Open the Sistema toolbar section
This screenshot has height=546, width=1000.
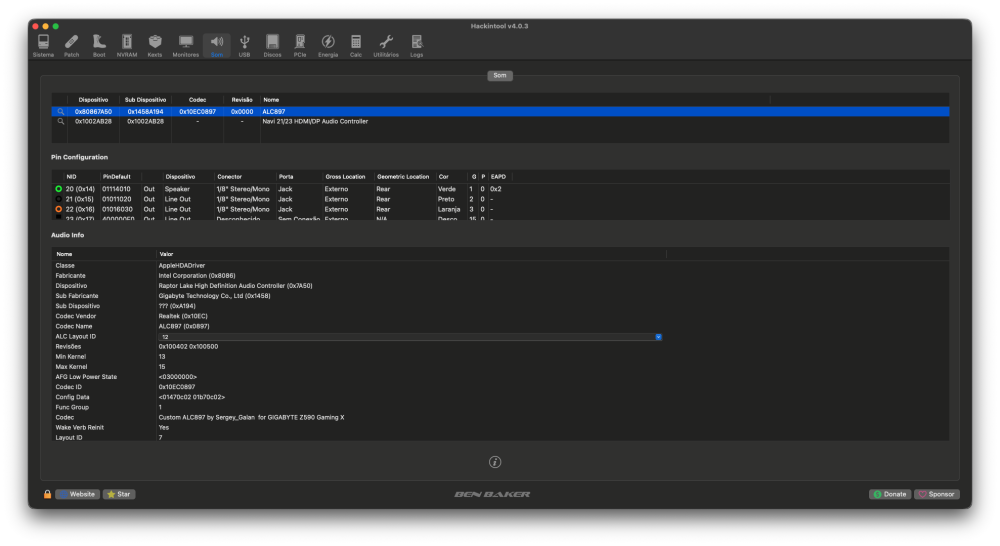[x=43, y=46]
